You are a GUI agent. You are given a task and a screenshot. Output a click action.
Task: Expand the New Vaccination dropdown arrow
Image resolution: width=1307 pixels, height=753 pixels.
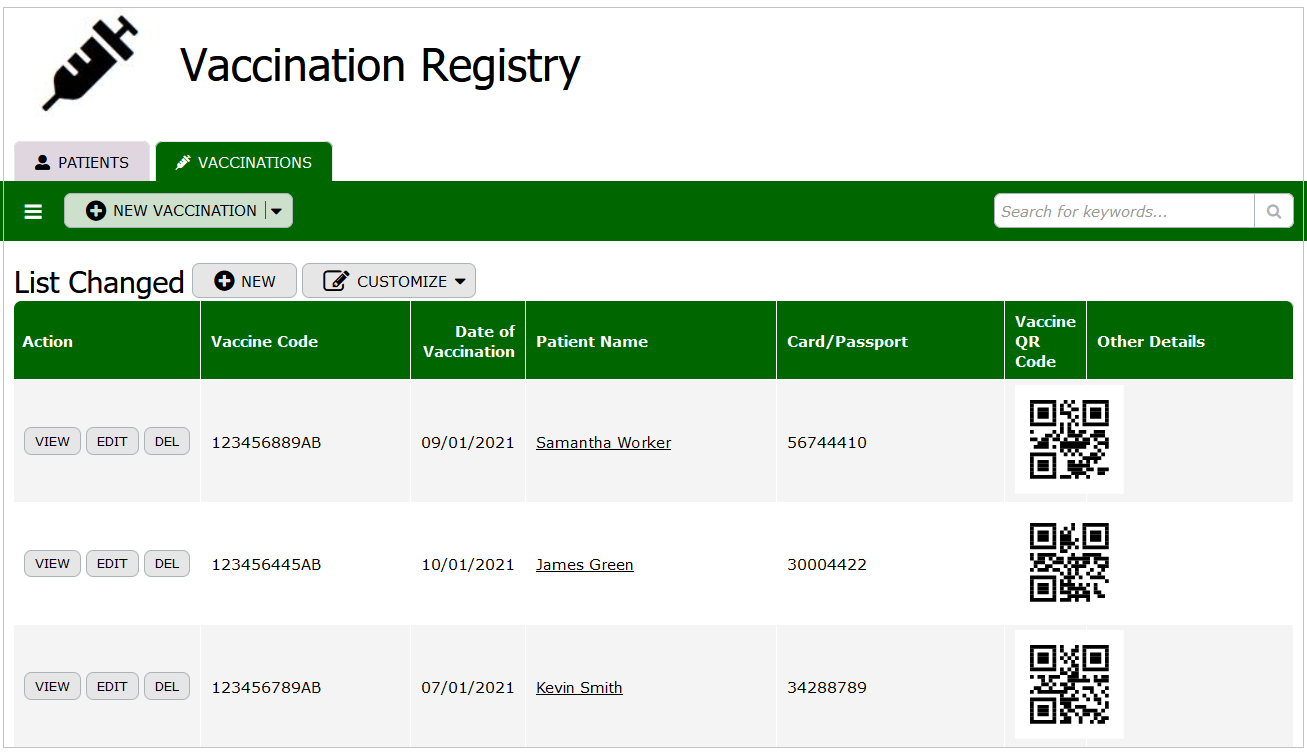coord(277,211)
